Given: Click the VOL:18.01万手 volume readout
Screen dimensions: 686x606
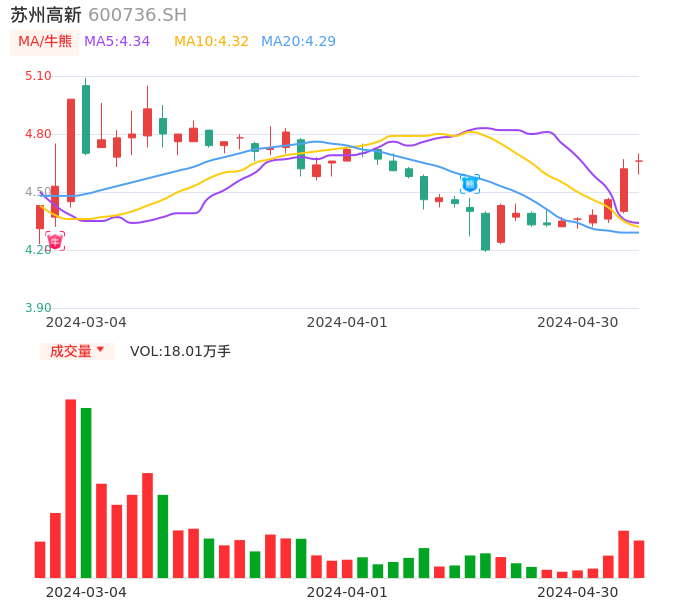Looking at the screenshot, I should 180,351.
